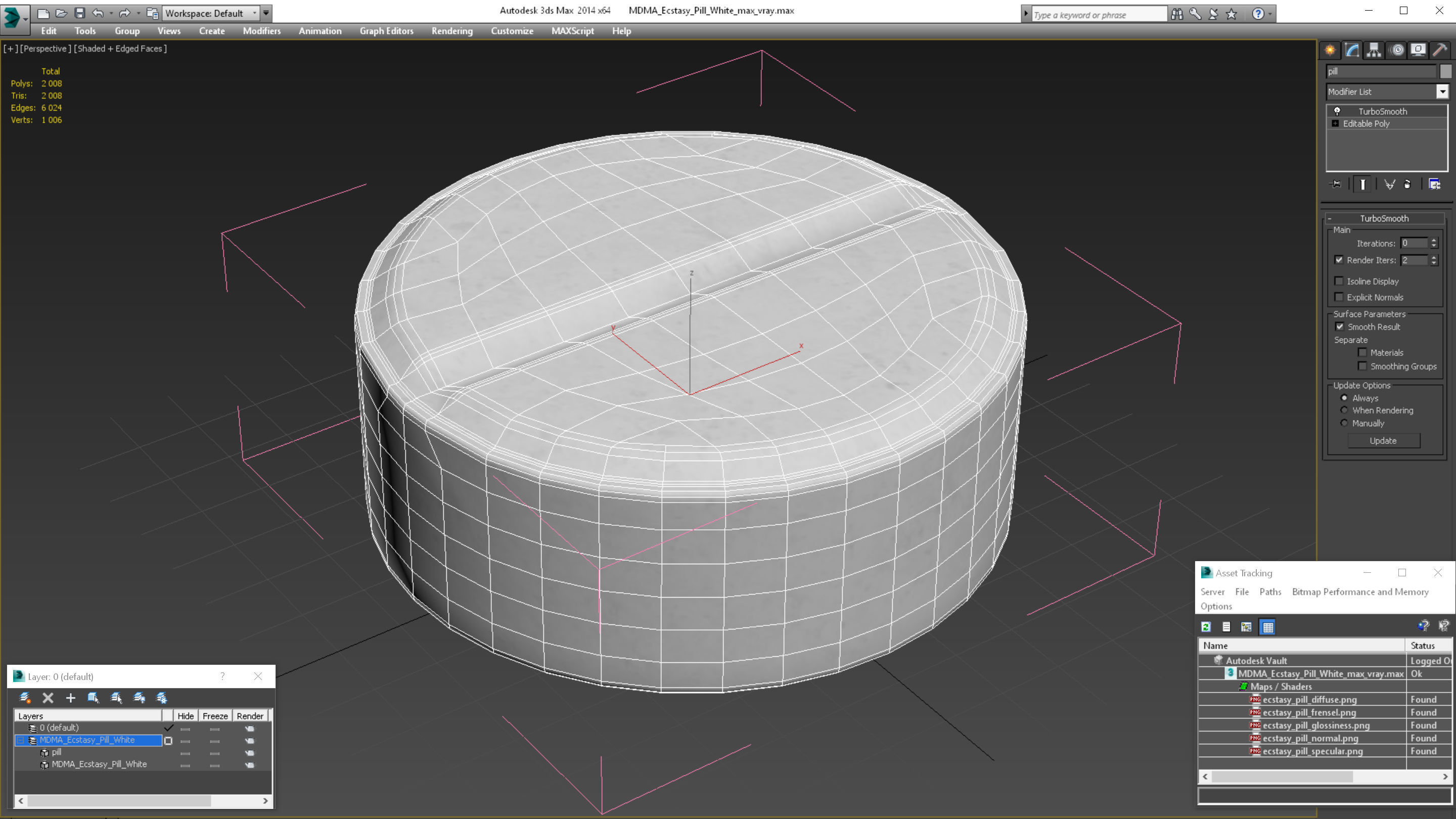Click Hide/Unhide All Layers icon
The image size is (1456, 819).
click(139, 698)
